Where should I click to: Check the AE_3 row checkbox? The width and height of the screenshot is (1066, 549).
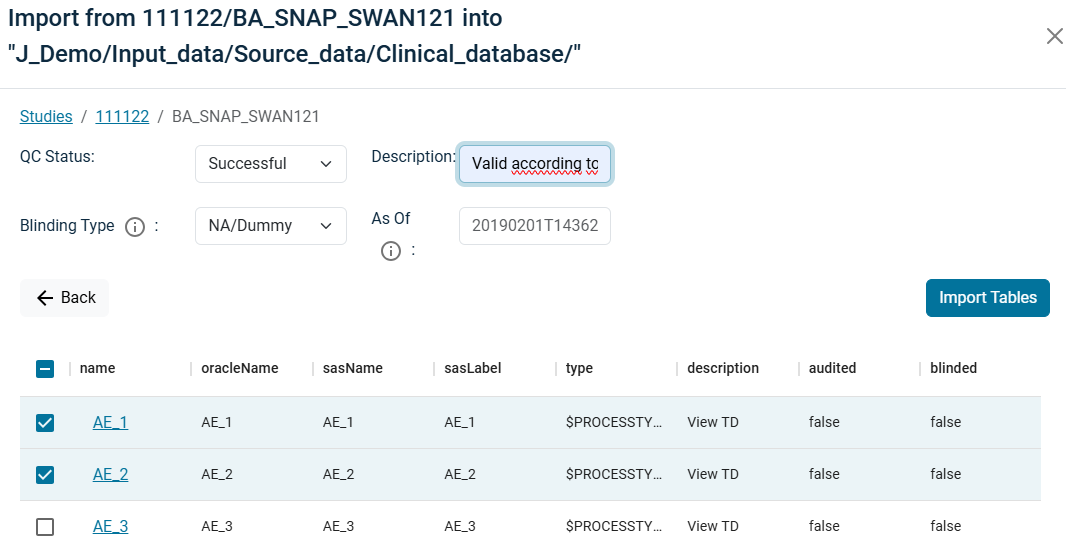point(45,527)
